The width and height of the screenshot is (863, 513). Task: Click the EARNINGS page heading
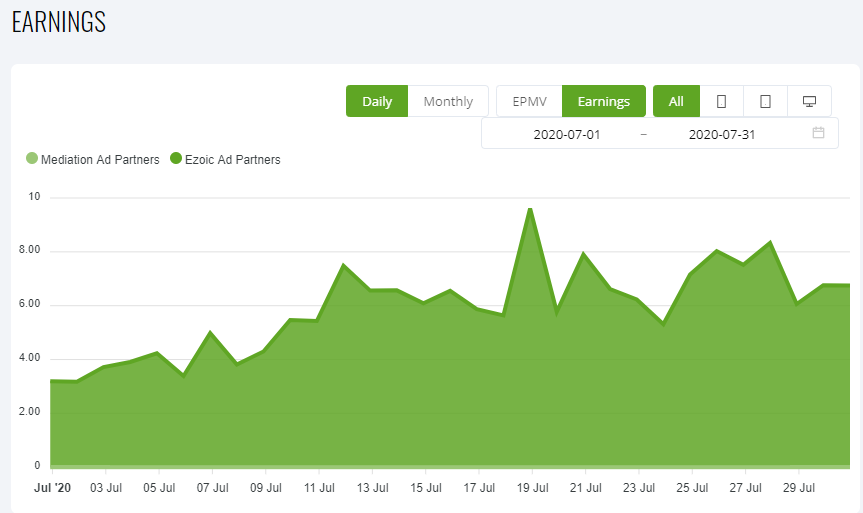tap(59, 22)
